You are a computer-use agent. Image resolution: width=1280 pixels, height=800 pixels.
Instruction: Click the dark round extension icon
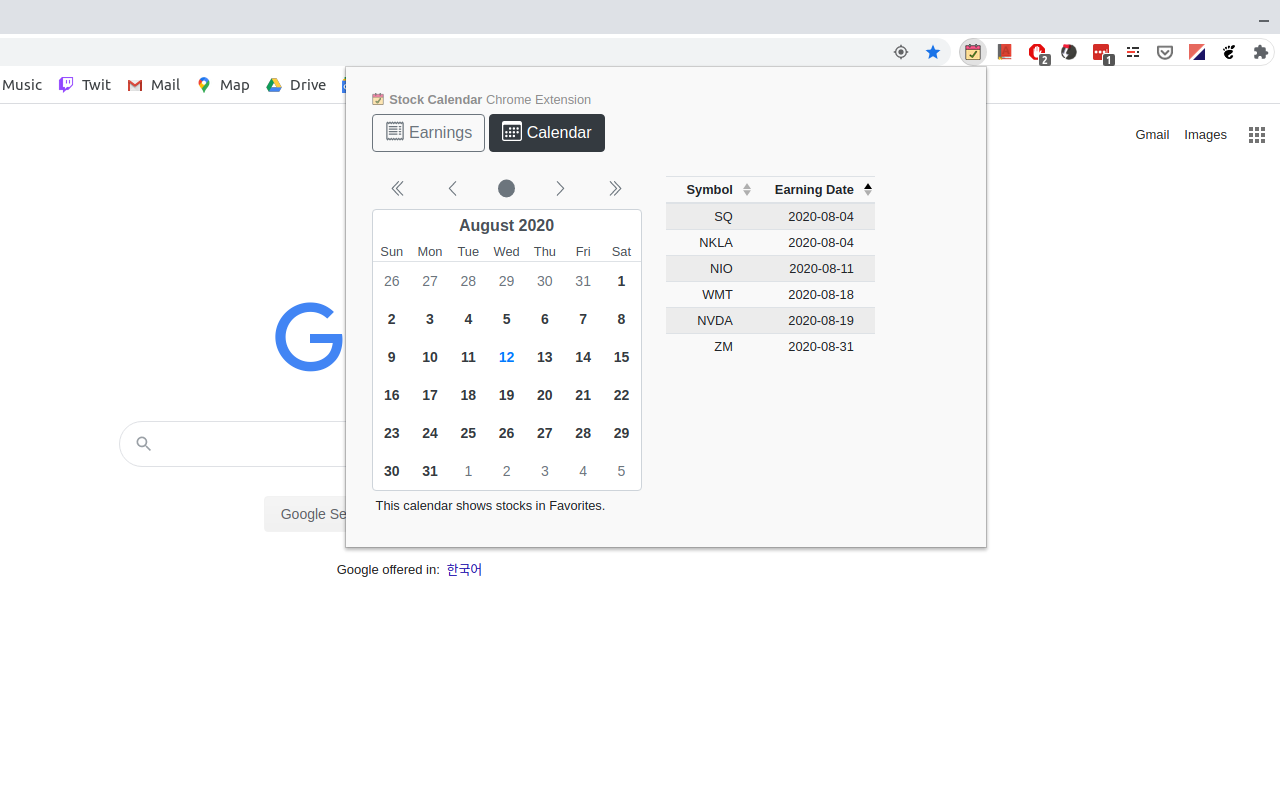(1069, 52)
